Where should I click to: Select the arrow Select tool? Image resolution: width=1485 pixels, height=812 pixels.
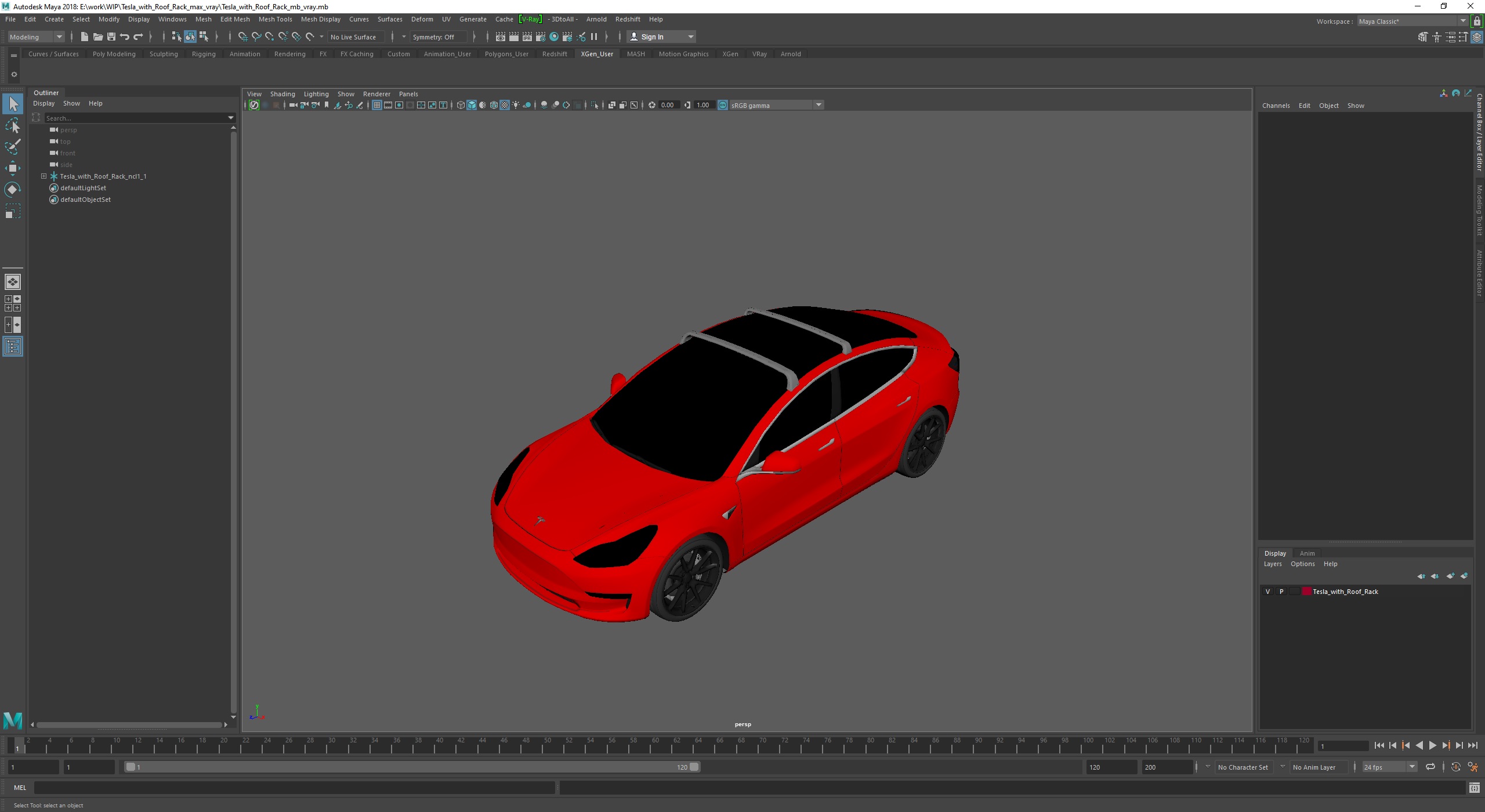[x=13, y=104]
